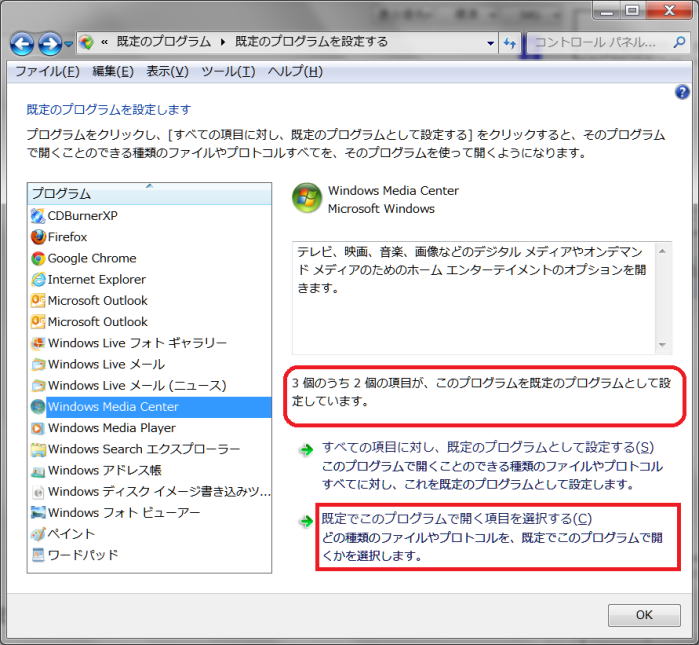Select Windows Media Player in the list
Screen dimensions: 699x645
(x=149, y=428)
